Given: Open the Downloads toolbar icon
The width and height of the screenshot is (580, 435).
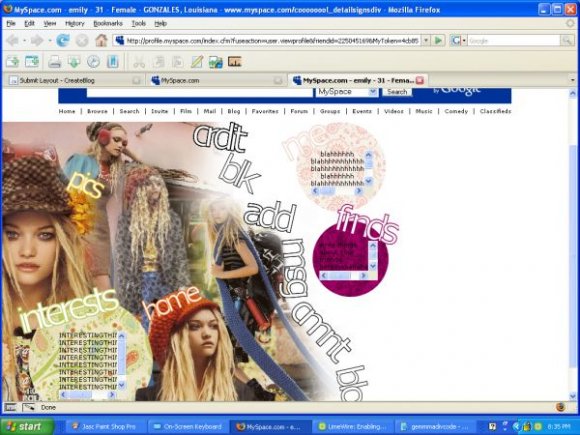Looking at the screenshot, I should tap(74, 61).
